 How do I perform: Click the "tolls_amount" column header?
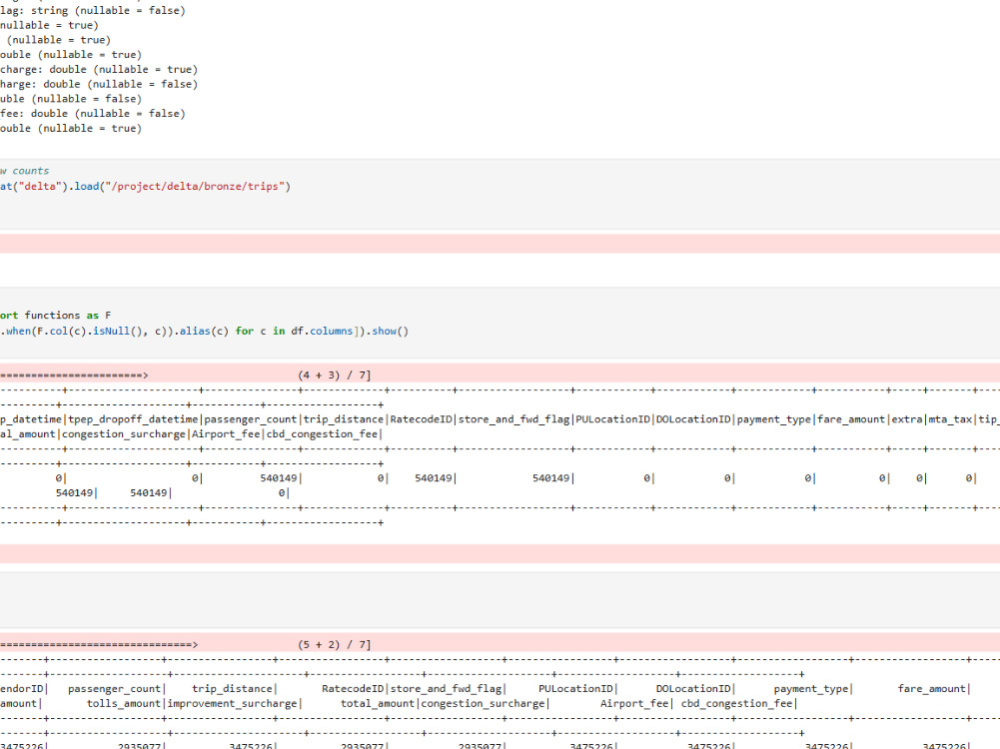124,703
